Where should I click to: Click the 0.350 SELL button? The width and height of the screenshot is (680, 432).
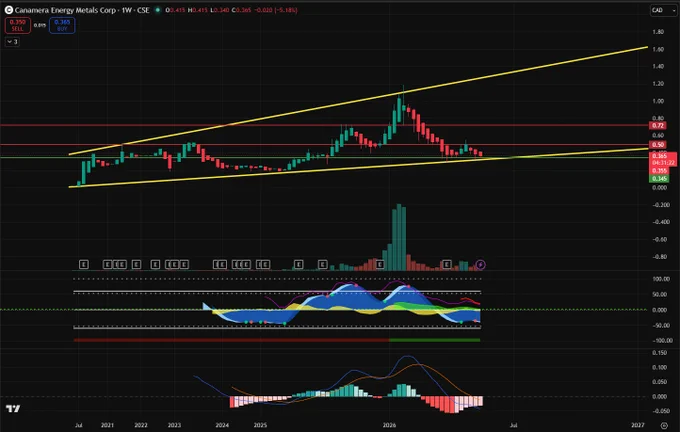[x=17, y=25]
